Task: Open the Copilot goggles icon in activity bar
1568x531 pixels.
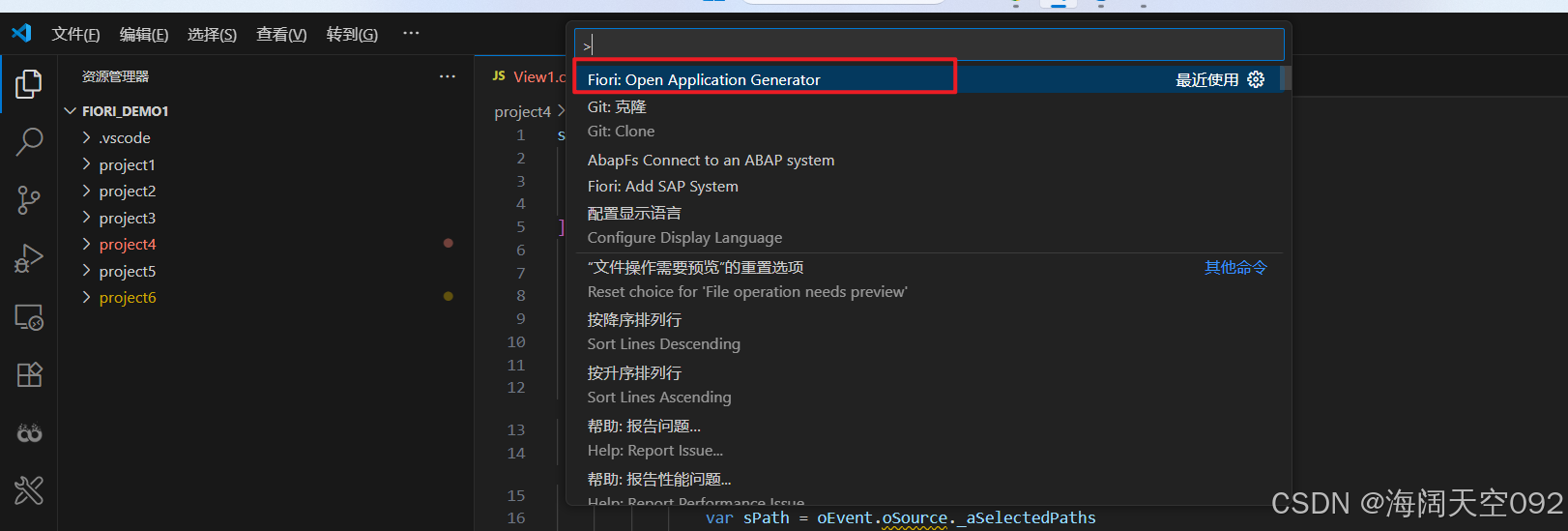Action: coord(29,432)
